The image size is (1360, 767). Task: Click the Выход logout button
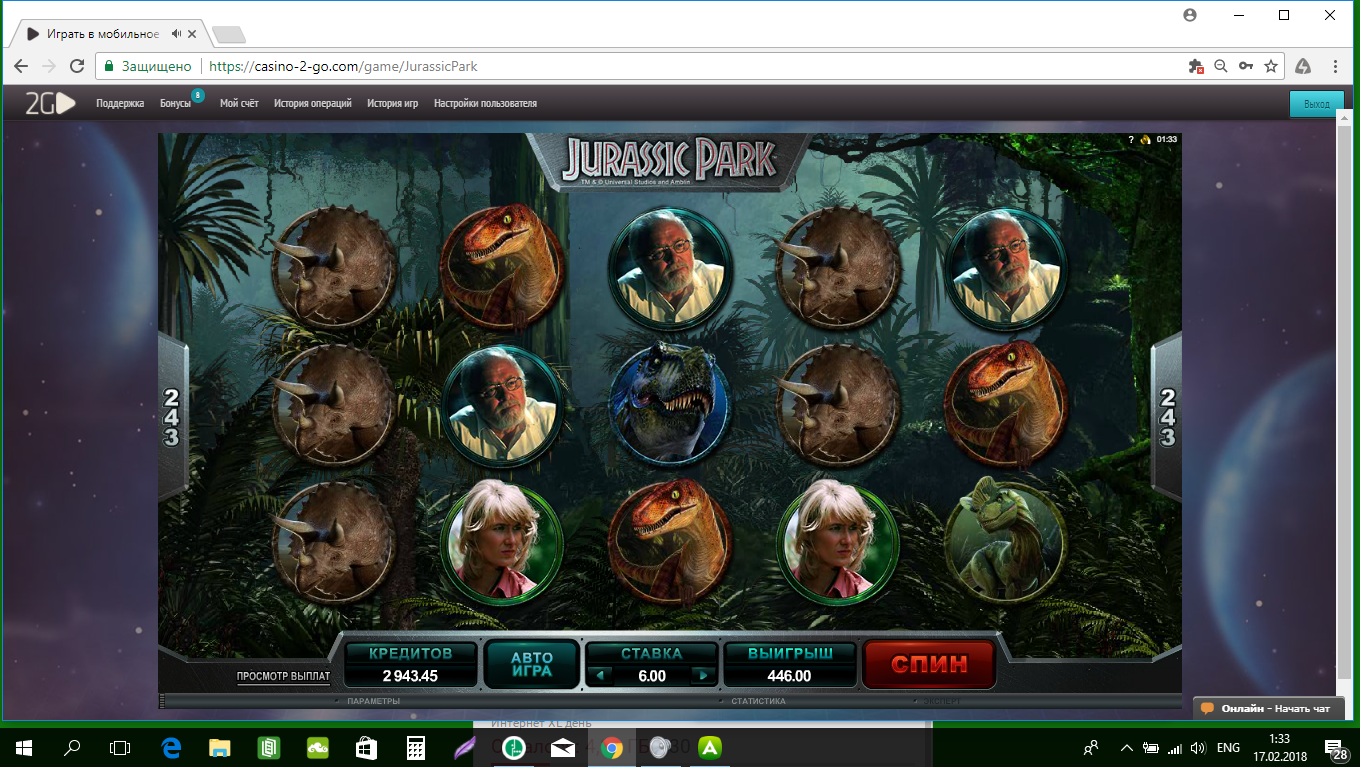(1317, 104)
